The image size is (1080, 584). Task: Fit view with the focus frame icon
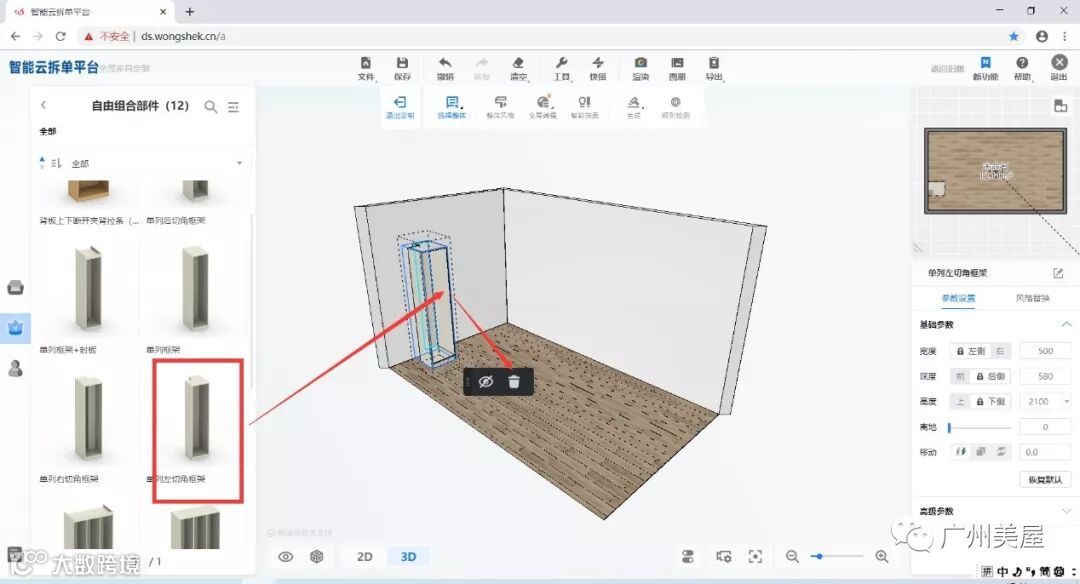(756, 556)
